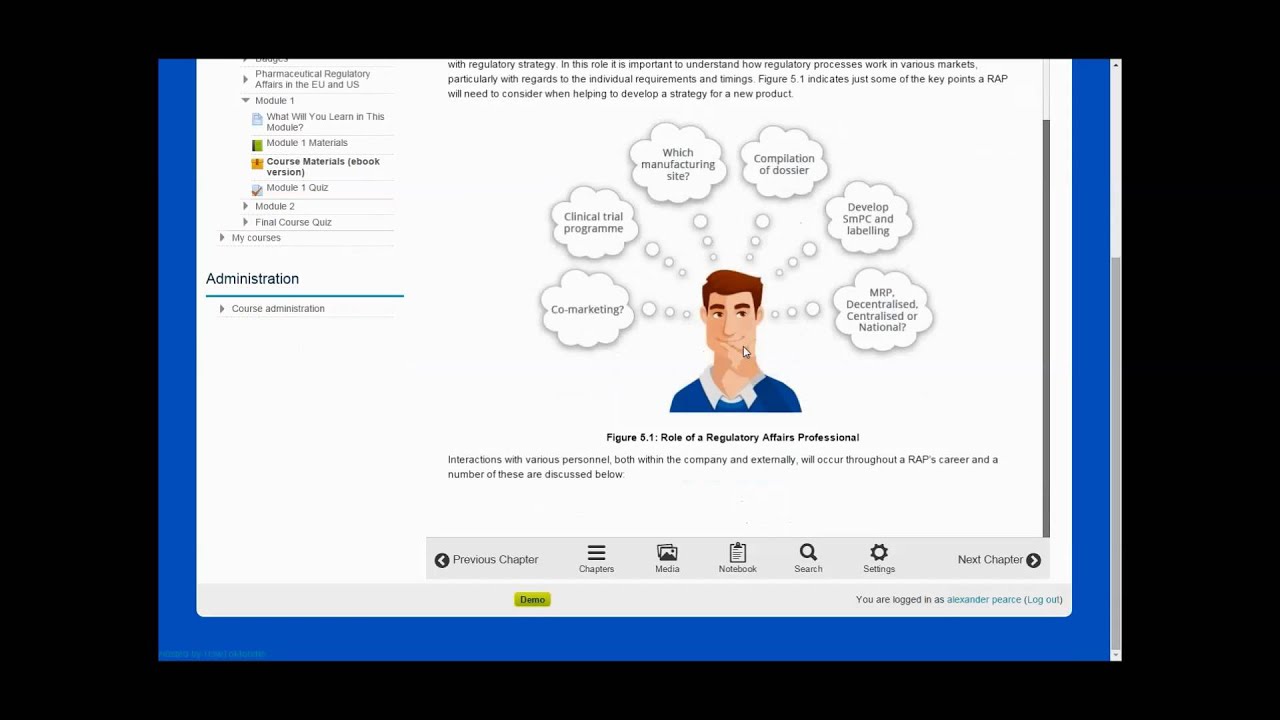Click the Settings text label in toolbar
The width and height of the screenshot is (1280, 720).
[x=879, y=569]
